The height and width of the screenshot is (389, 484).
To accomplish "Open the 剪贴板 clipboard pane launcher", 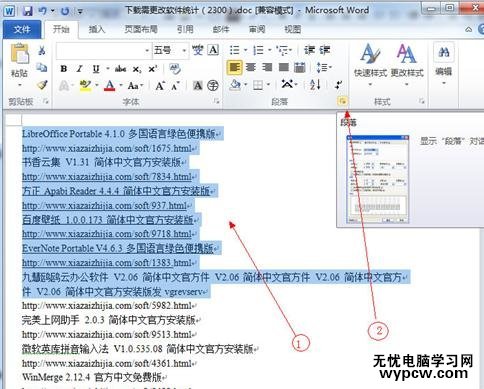I will [46, 101].
